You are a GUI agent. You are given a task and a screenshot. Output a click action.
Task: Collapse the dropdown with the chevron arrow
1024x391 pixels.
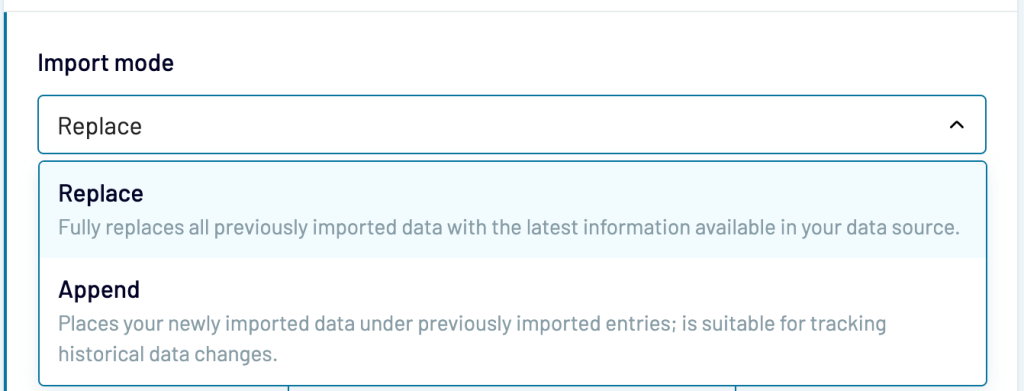click(x=956, y=125)
